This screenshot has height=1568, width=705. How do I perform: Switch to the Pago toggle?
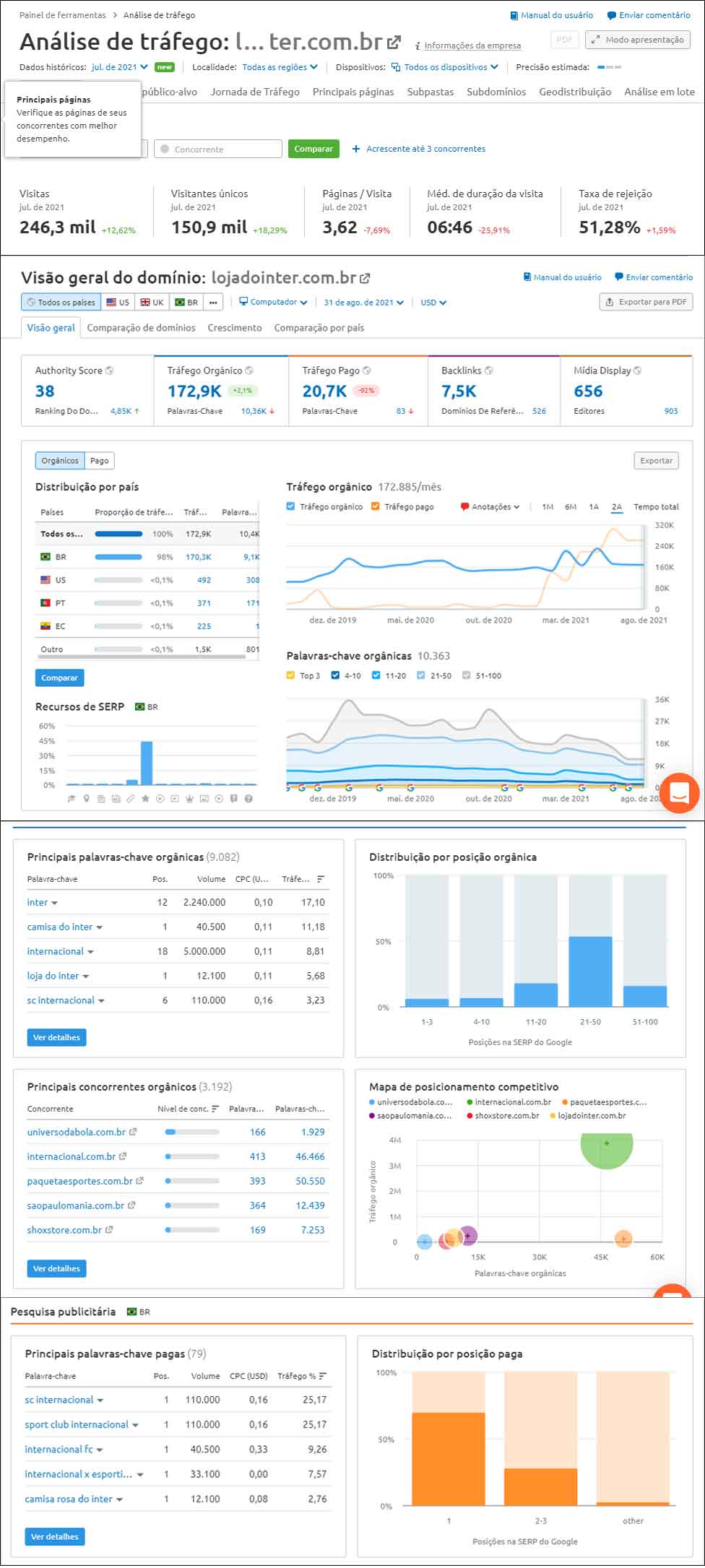(100, 461)
